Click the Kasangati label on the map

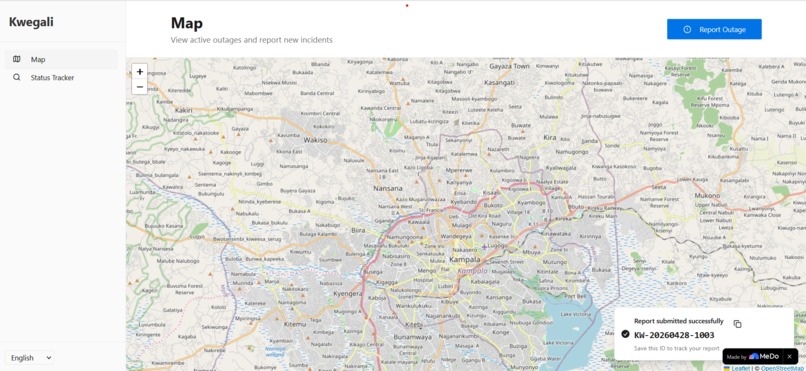(499, 82)
